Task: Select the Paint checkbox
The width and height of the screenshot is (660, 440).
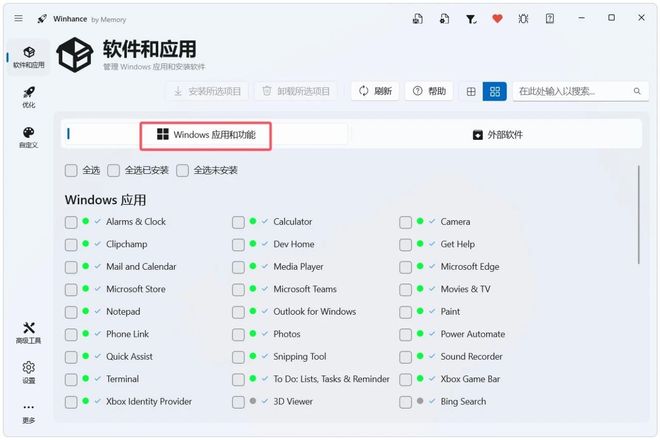Action: tap(405, 312)
